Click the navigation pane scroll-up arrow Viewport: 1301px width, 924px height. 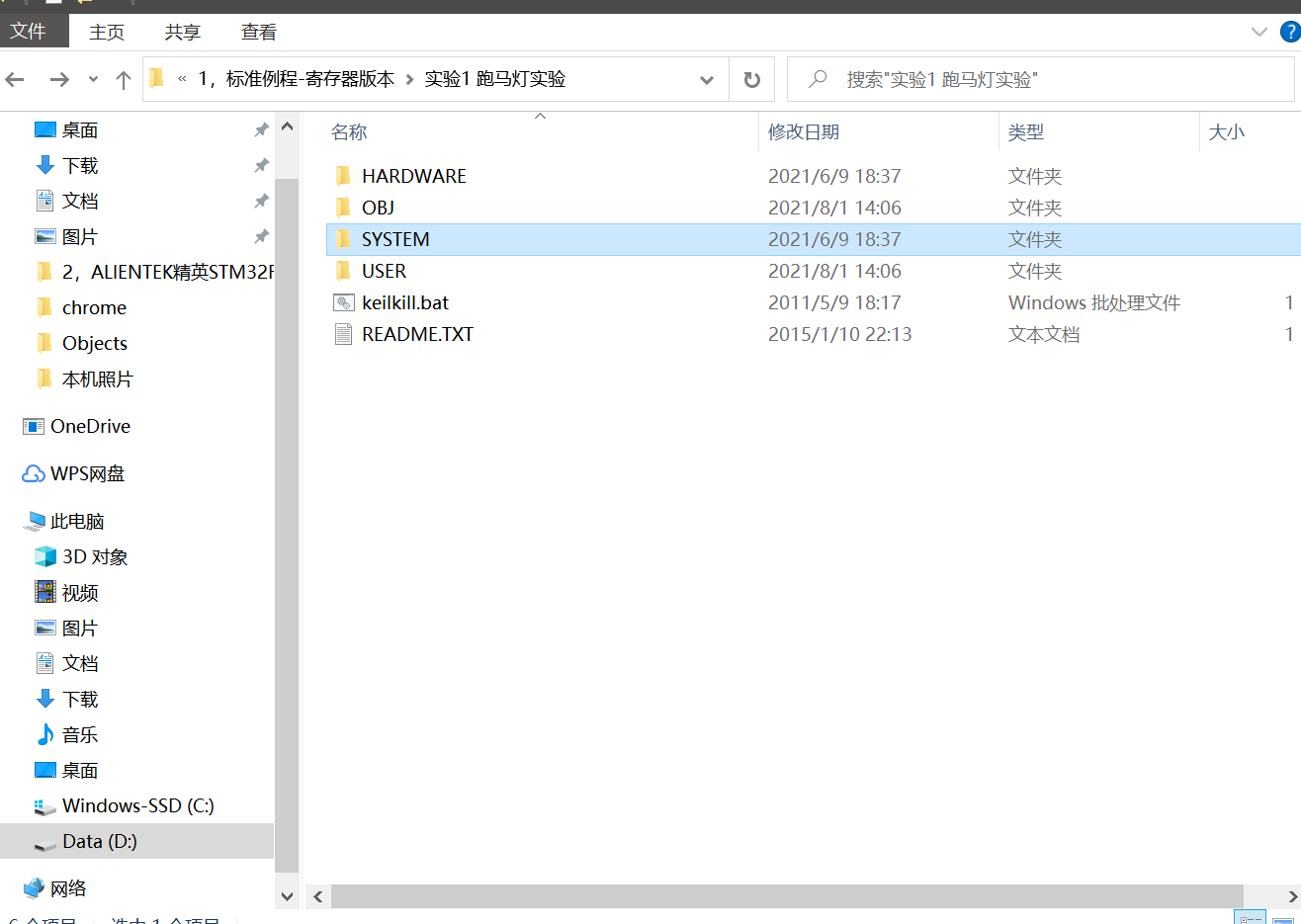[287, 126]
